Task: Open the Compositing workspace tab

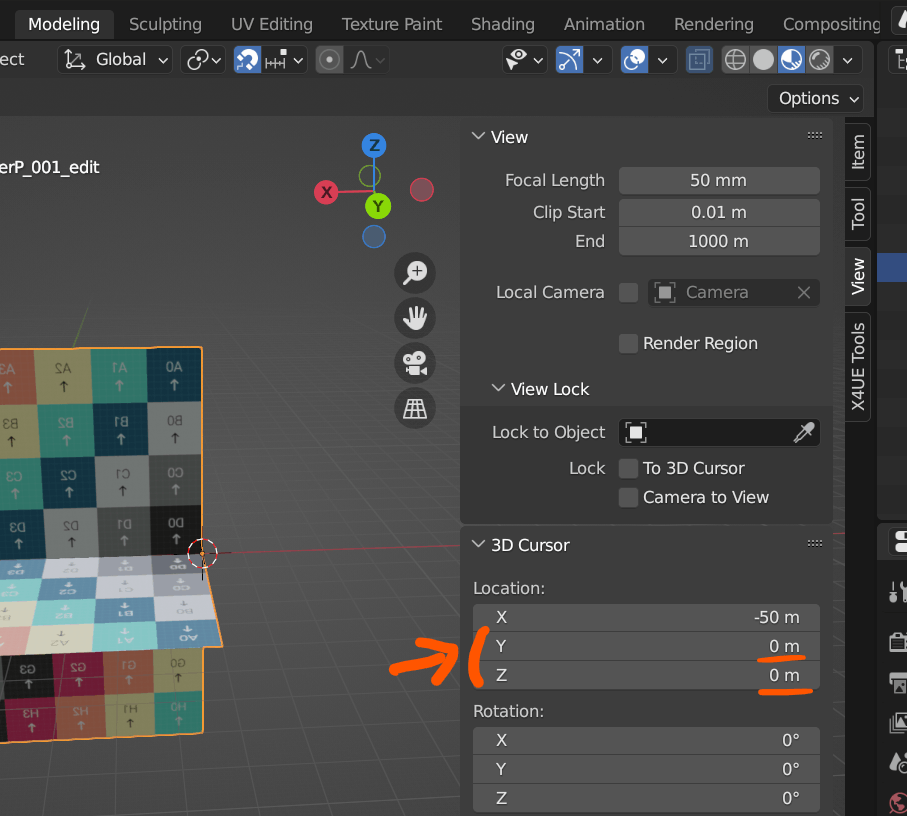Action: (x=831, y=24)
